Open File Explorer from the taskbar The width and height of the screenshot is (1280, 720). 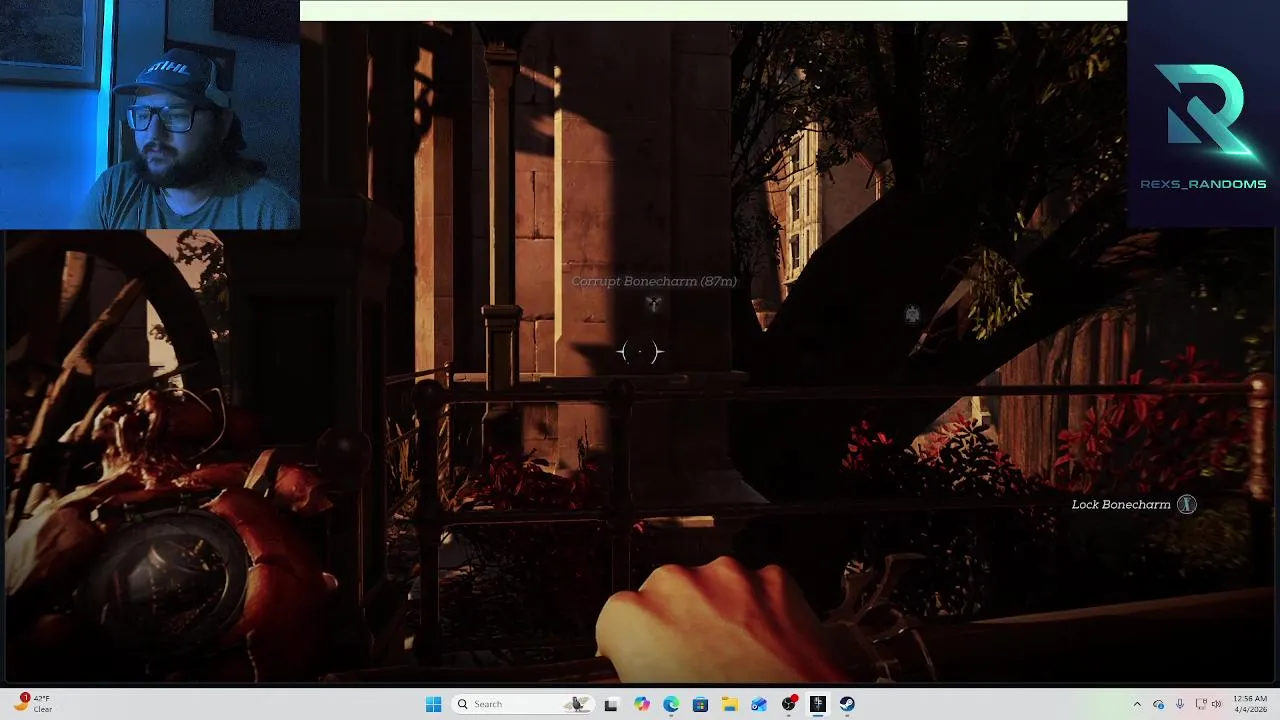click(729, 704)
